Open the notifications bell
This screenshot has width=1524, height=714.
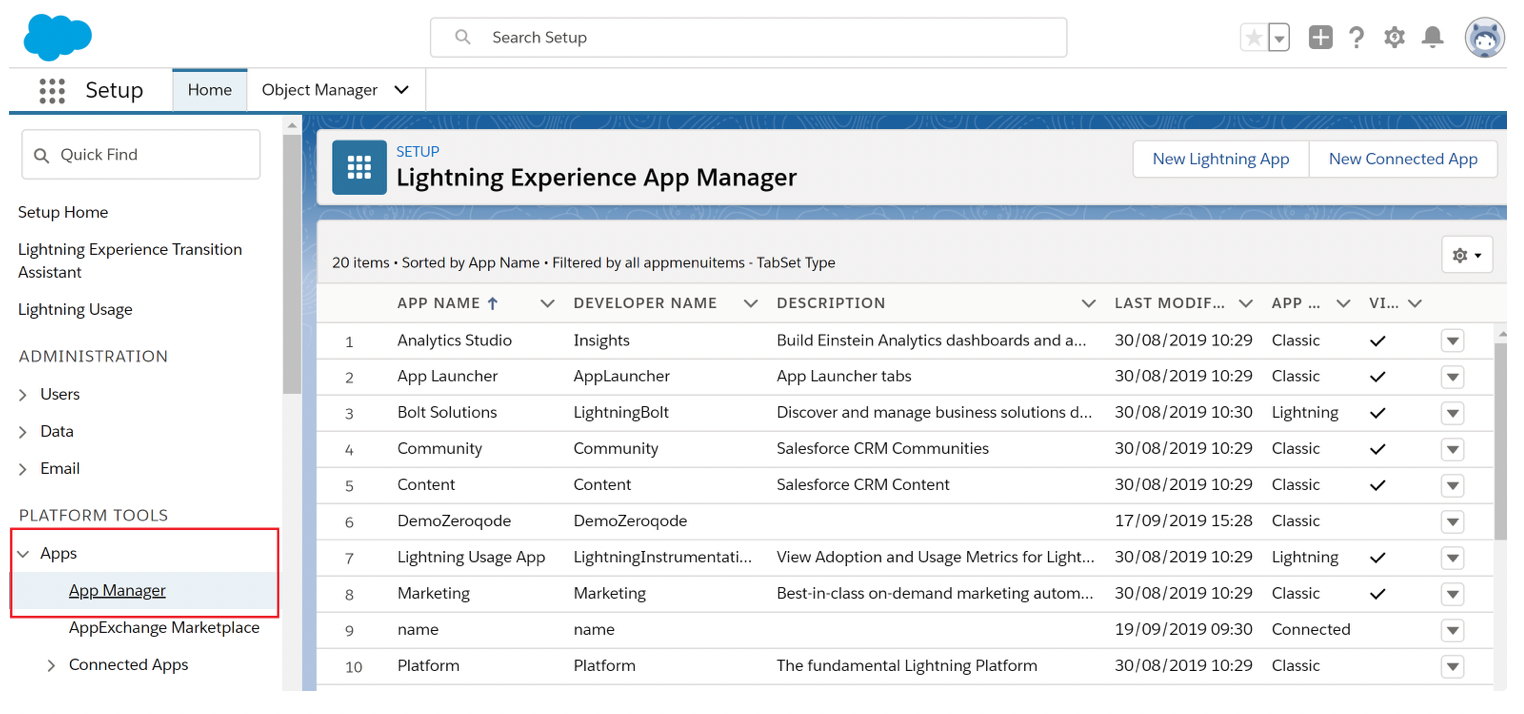click(1433, 38)
